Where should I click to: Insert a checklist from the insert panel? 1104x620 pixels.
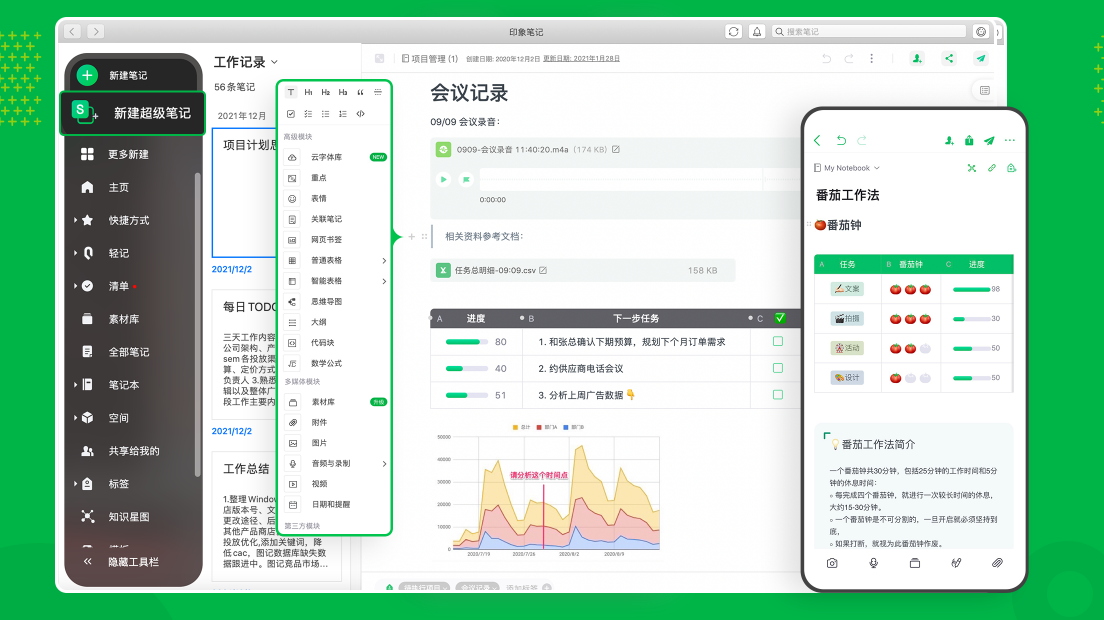[x=308, y=113]
